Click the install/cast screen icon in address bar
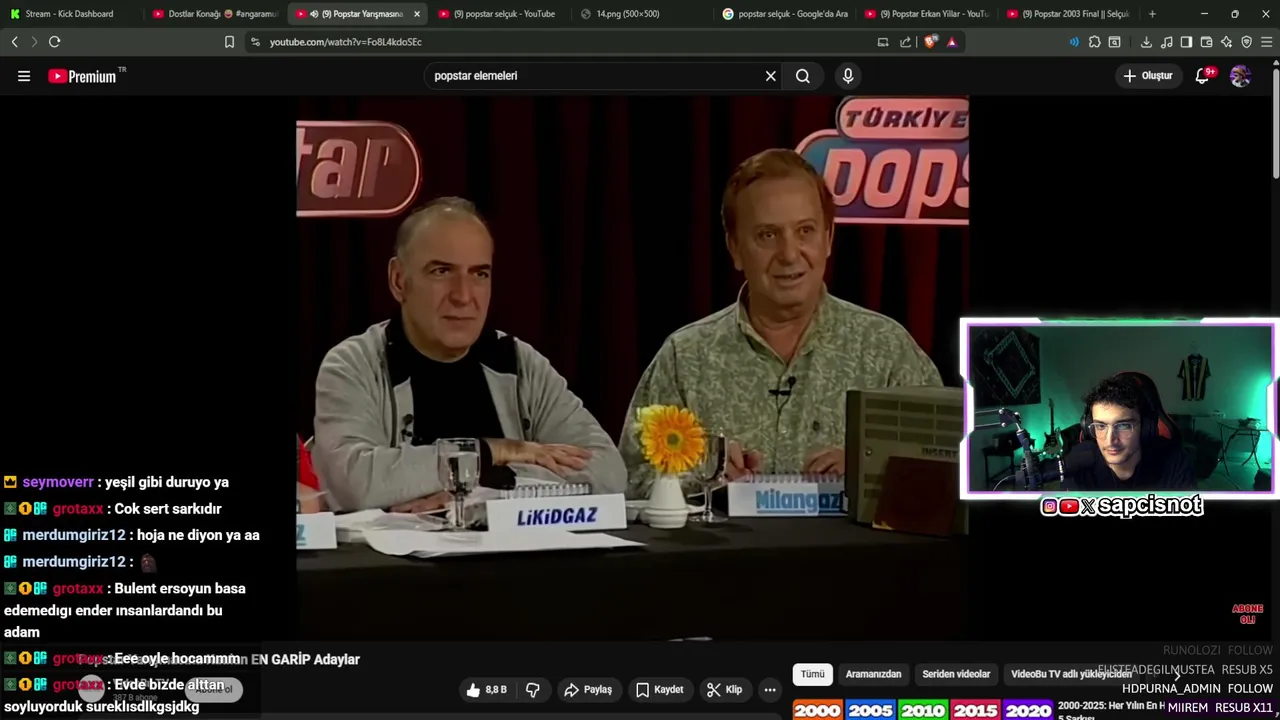The height and width of the screenshot is (720, 1280). pyautogui.click(x=883, y=42)
